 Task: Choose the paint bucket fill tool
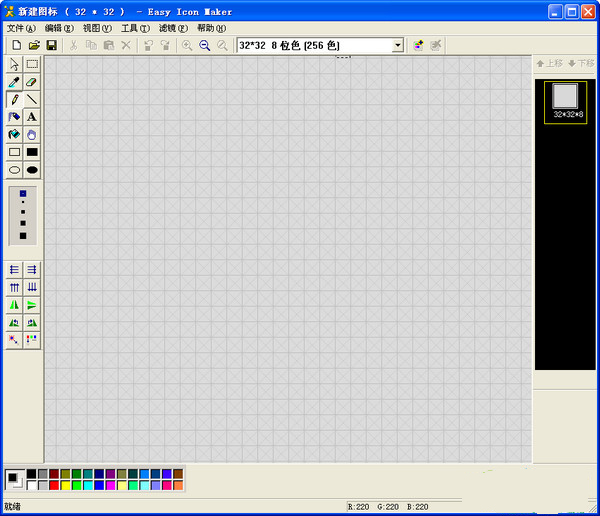pyautogui.click(x=15, y=135)
